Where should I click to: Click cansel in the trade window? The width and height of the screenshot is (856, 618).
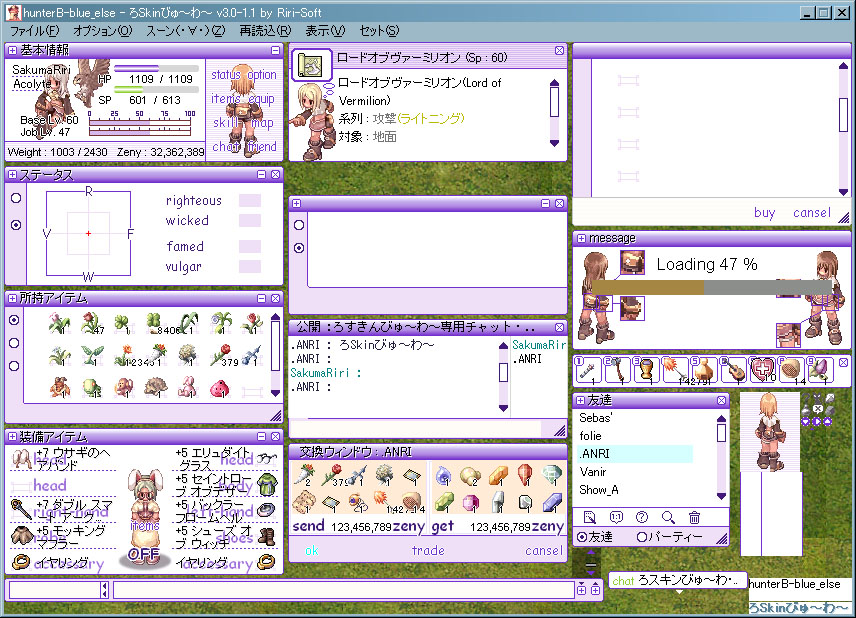click(x=543, y=550)
